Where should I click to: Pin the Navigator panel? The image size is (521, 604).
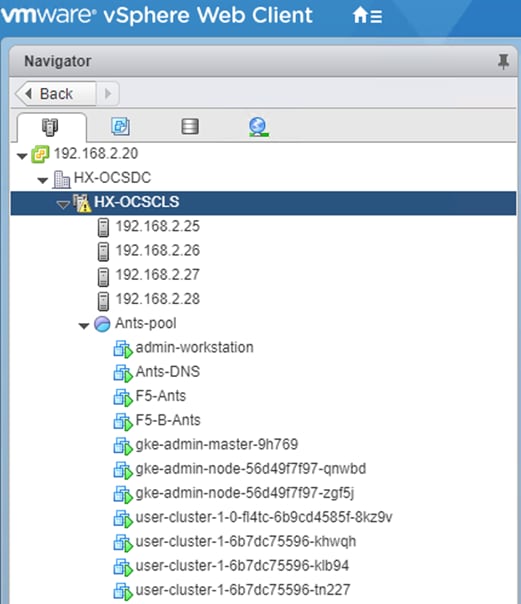503,61
